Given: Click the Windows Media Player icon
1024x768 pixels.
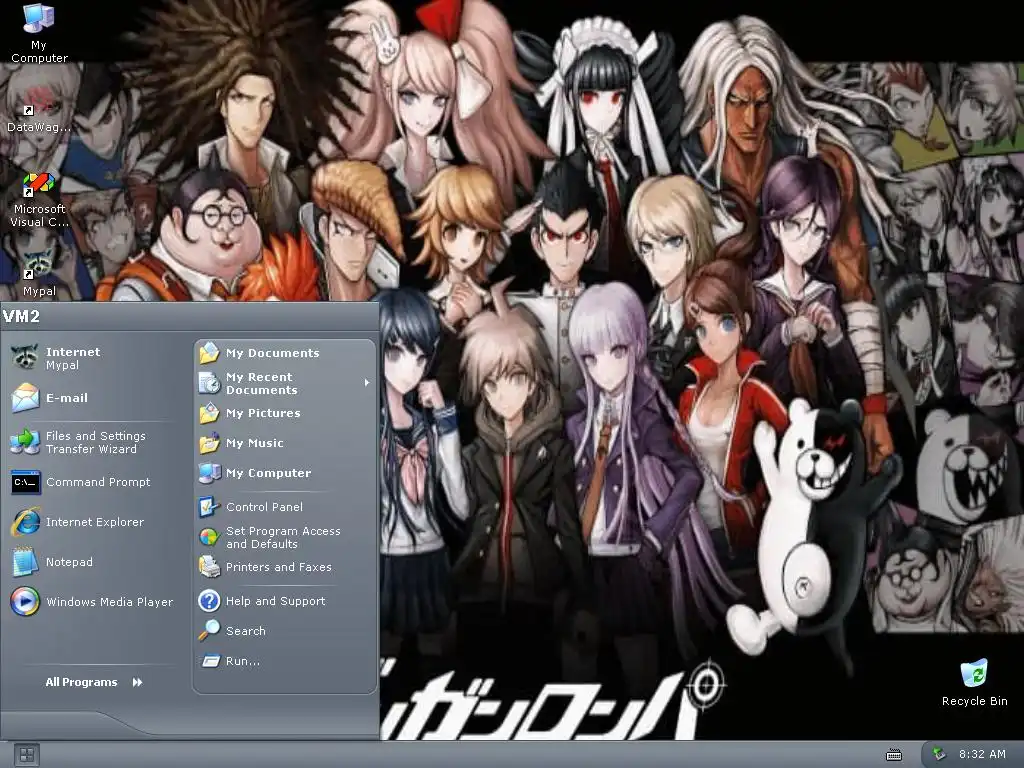Looking at the screenshot, I should tap(25, 601).
